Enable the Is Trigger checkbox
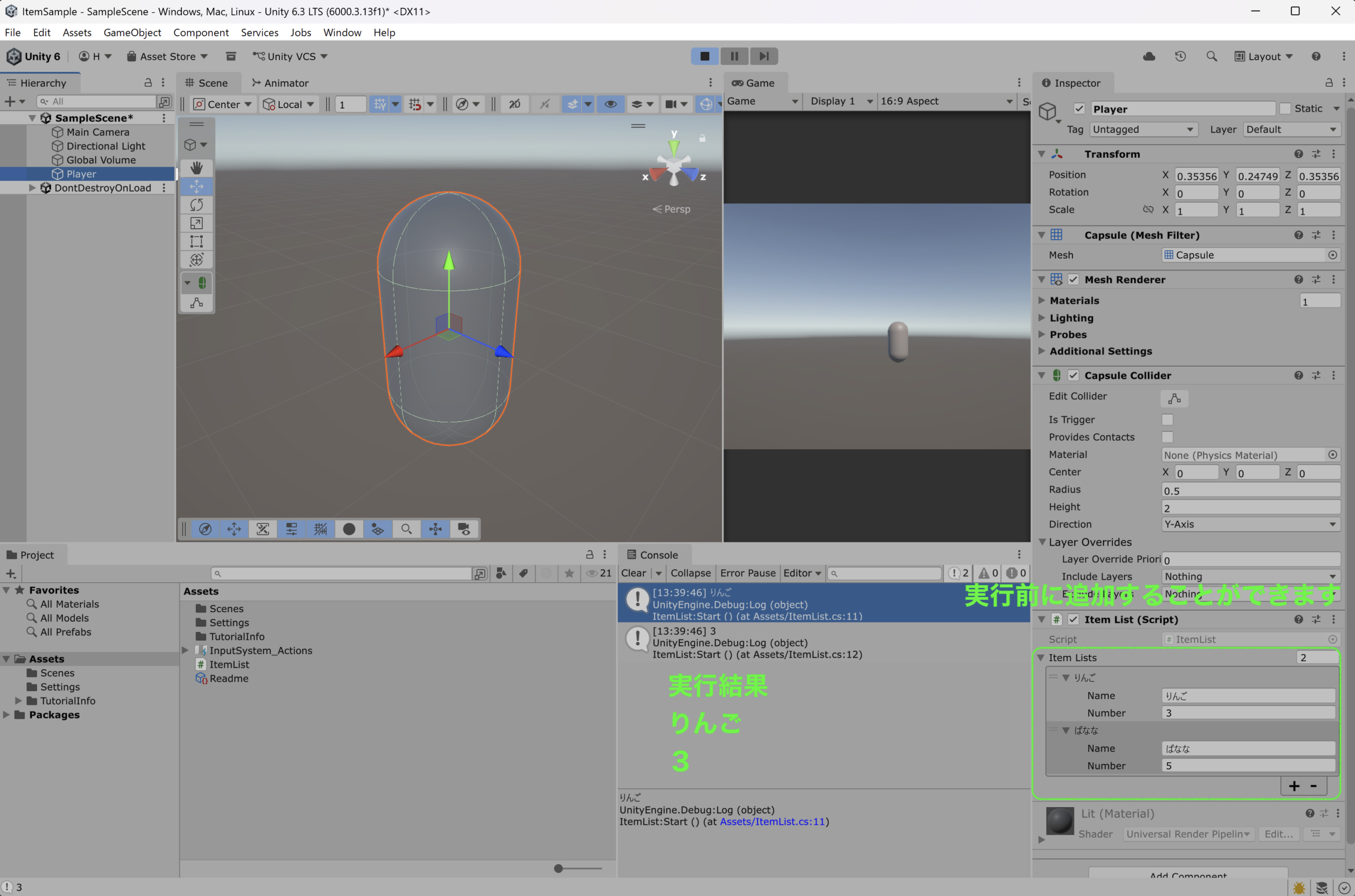The image size is (1355, 896). point(1167,420)
